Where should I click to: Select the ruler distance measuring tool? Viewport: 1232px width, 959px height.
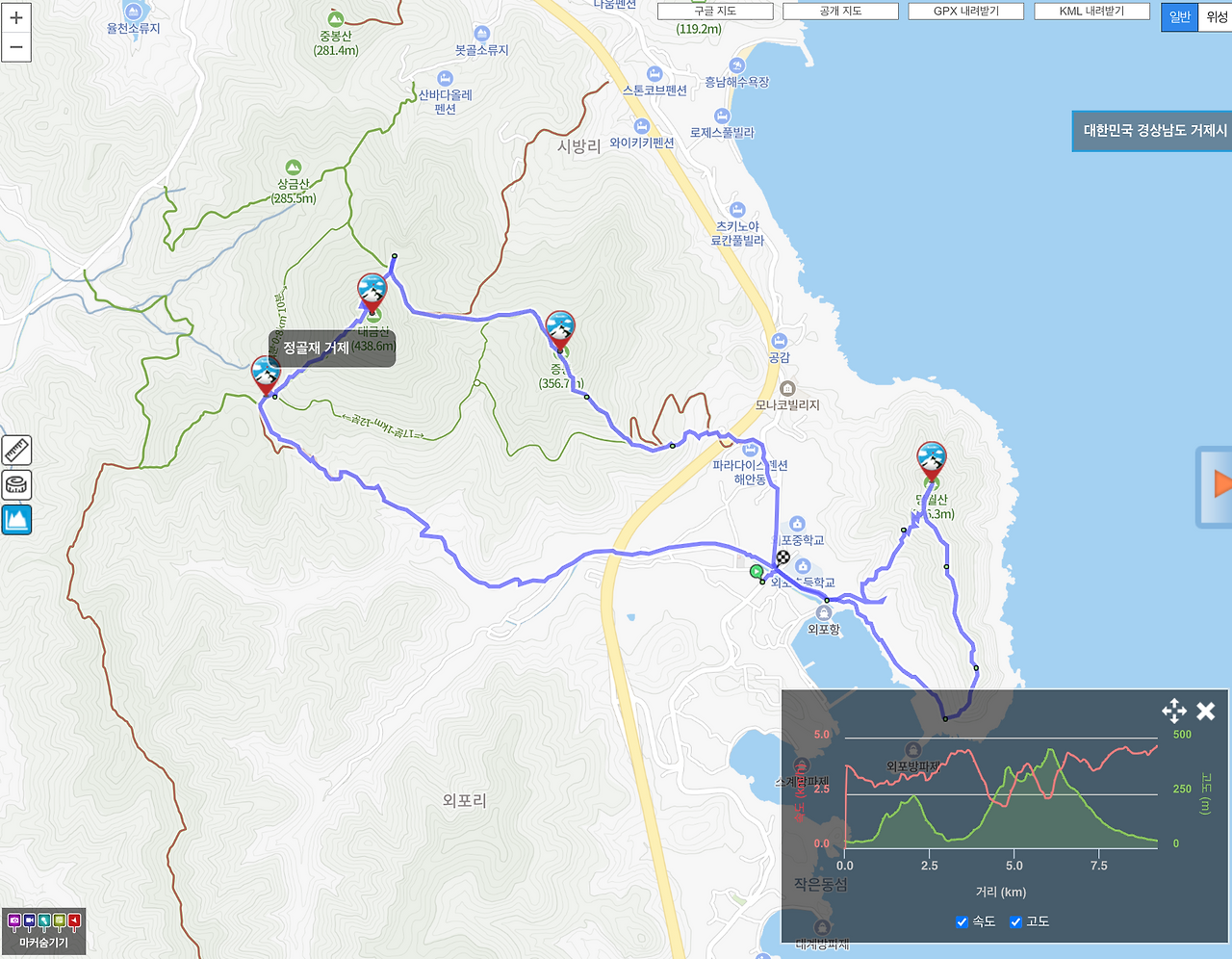(x=16, y=450)
